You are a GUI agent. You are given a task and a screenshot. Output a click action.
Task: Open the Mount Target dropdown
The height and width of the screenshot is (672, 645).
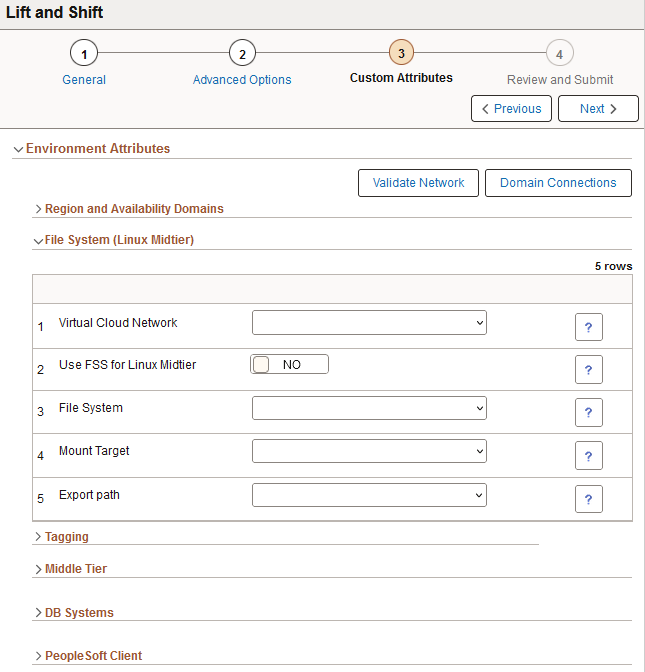coord(369,451)
